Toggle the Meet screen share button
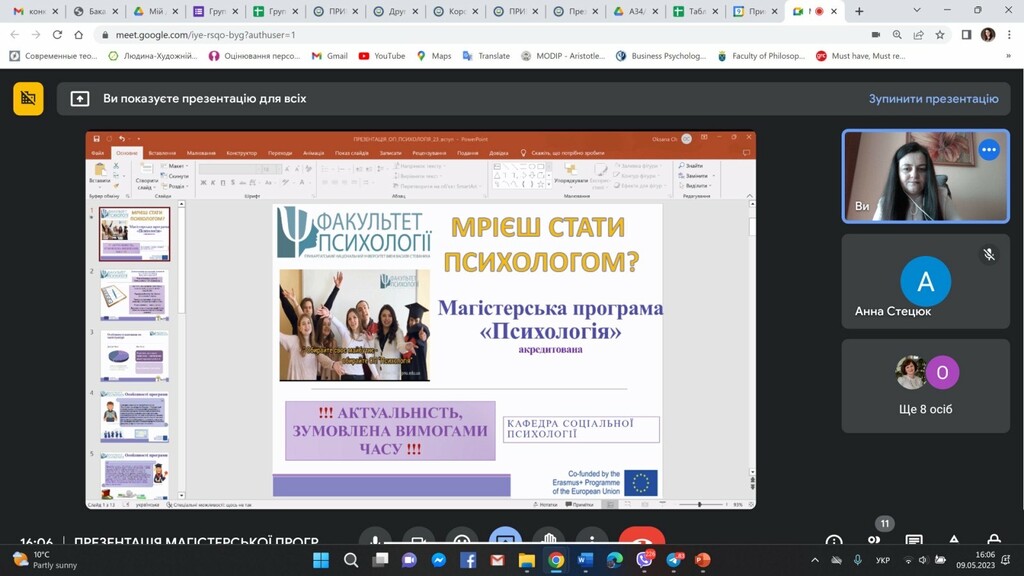The image size is (1024, 576). point(505,540)
